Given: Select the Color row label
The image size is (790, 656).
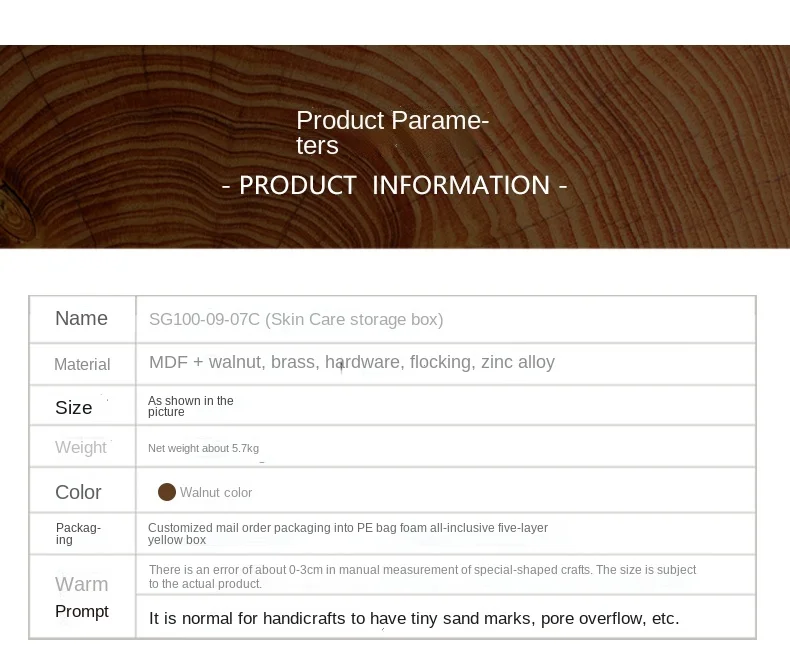Looking at the screenshot, I should (x=78, y=492).
